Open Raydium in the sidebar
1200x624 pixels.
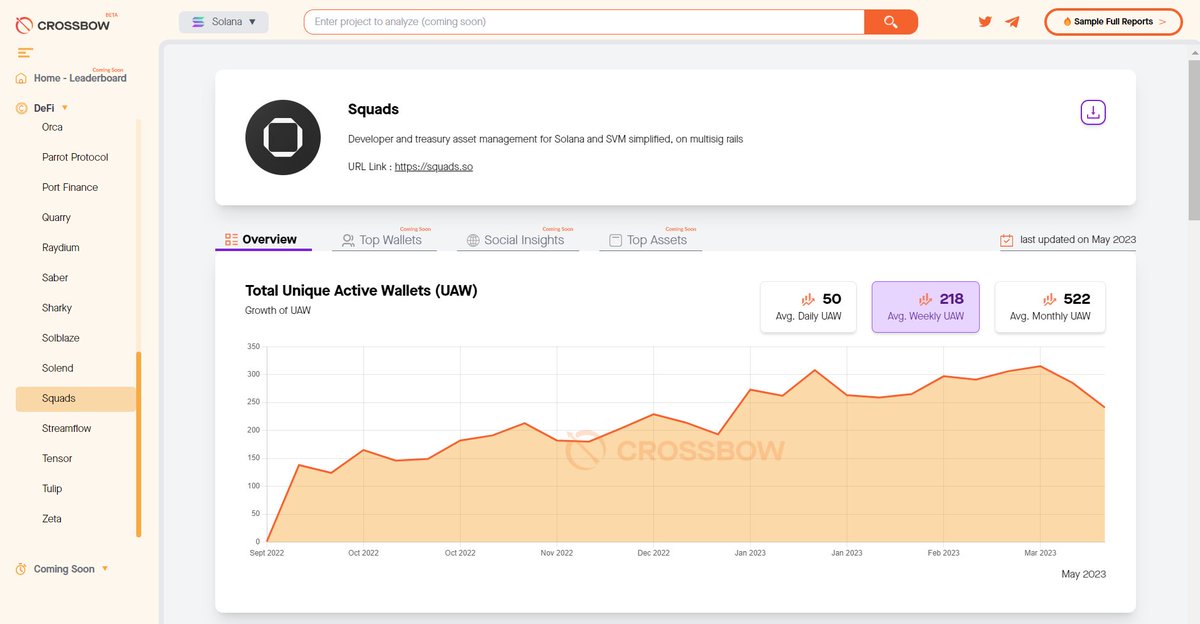tap(61, 247)
